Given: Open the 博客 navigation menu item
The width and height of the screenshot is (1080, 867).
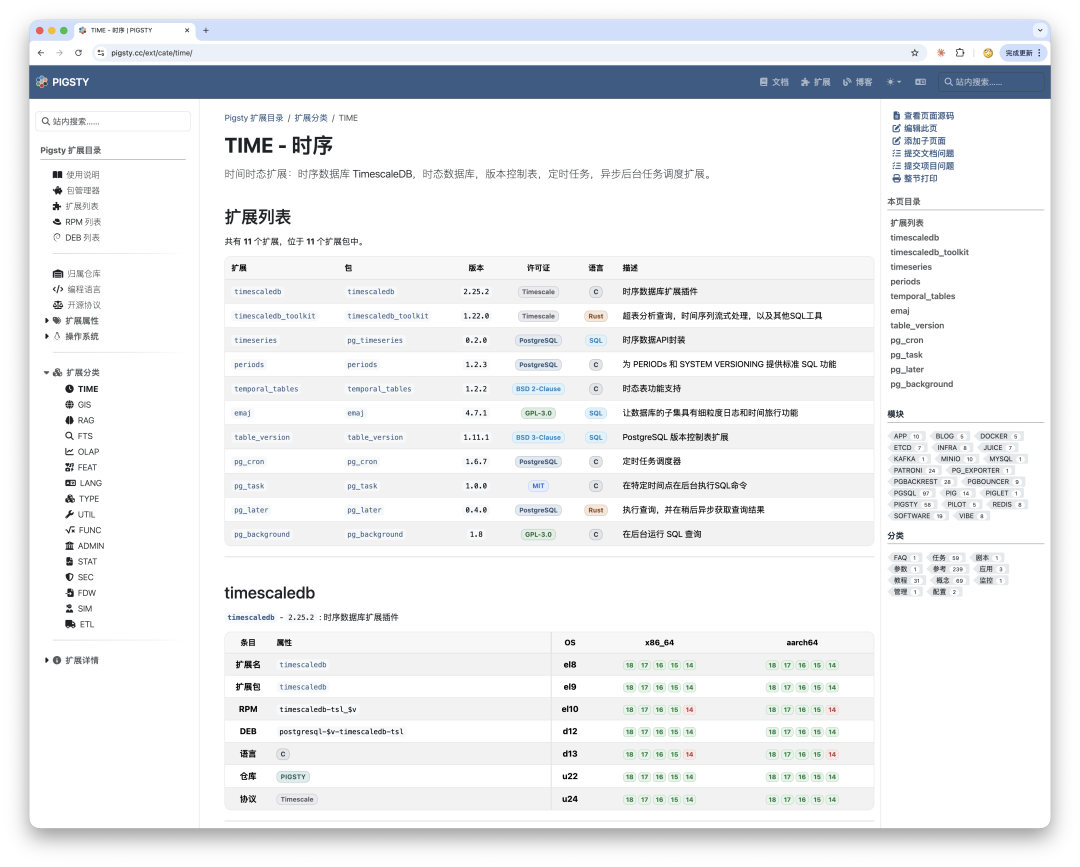Looking at the screenshot, I should [858, 82].
